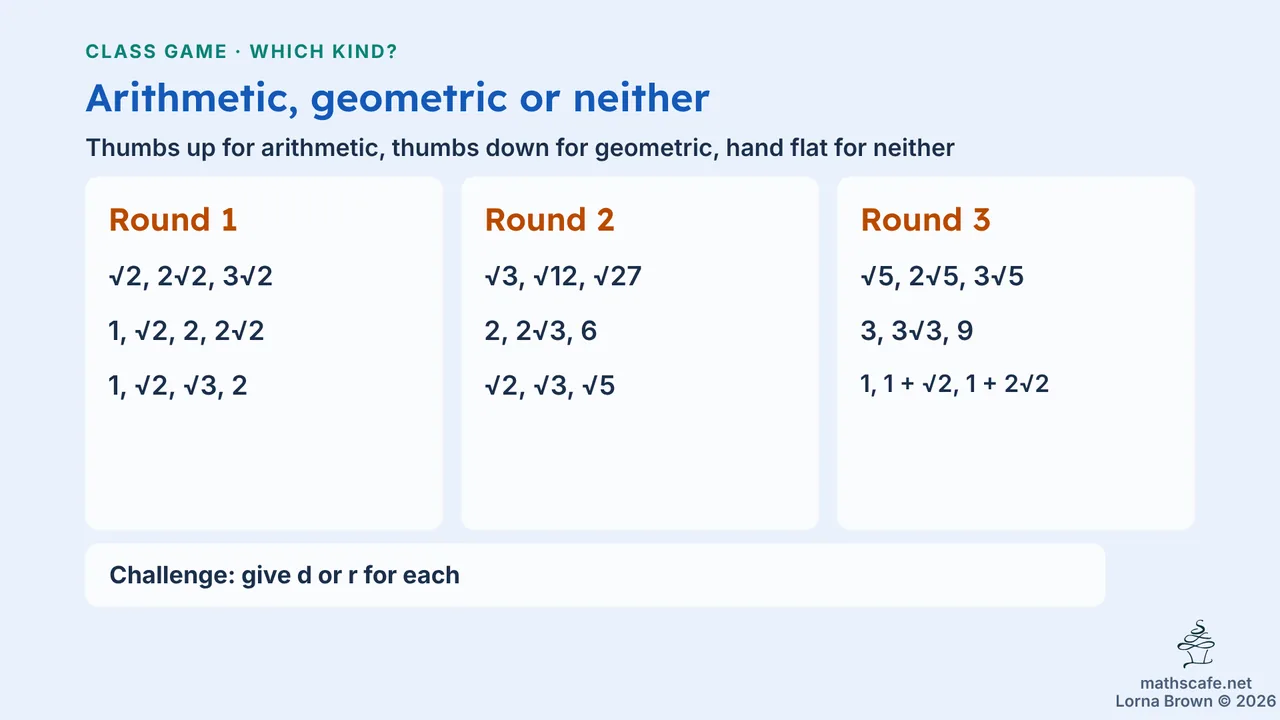
Task: Select sequence 1, √2, √3, 2
Action: pyautogui.click(x=178, y=385)
